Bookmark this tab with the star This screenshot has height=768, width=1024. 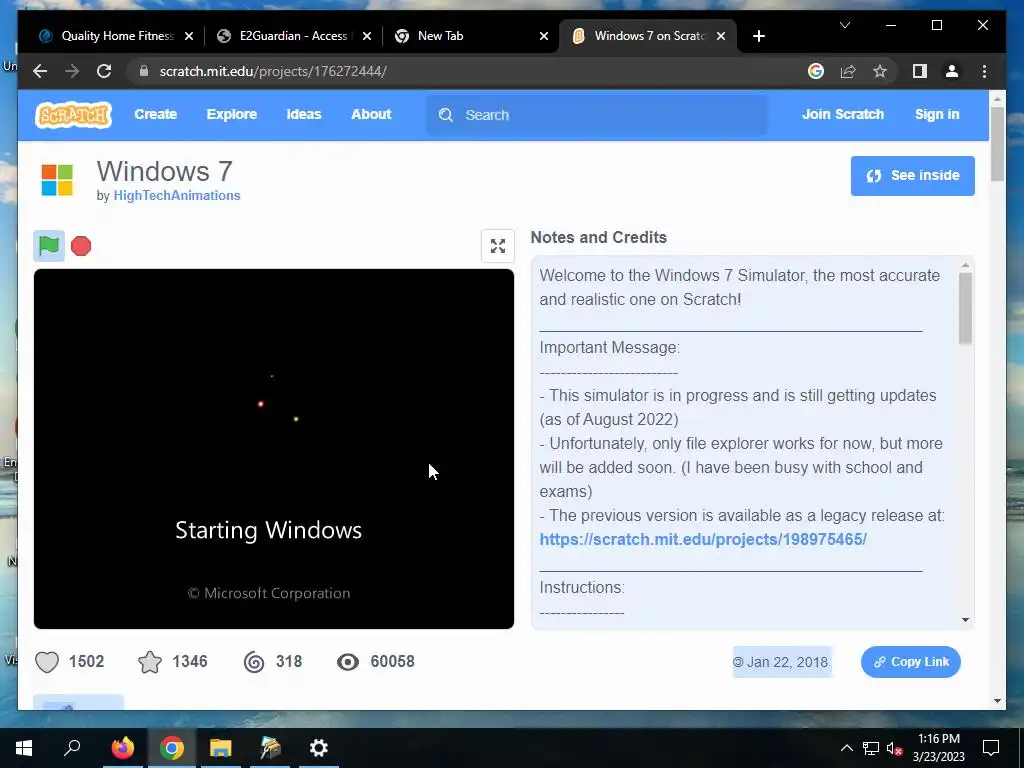880,71
